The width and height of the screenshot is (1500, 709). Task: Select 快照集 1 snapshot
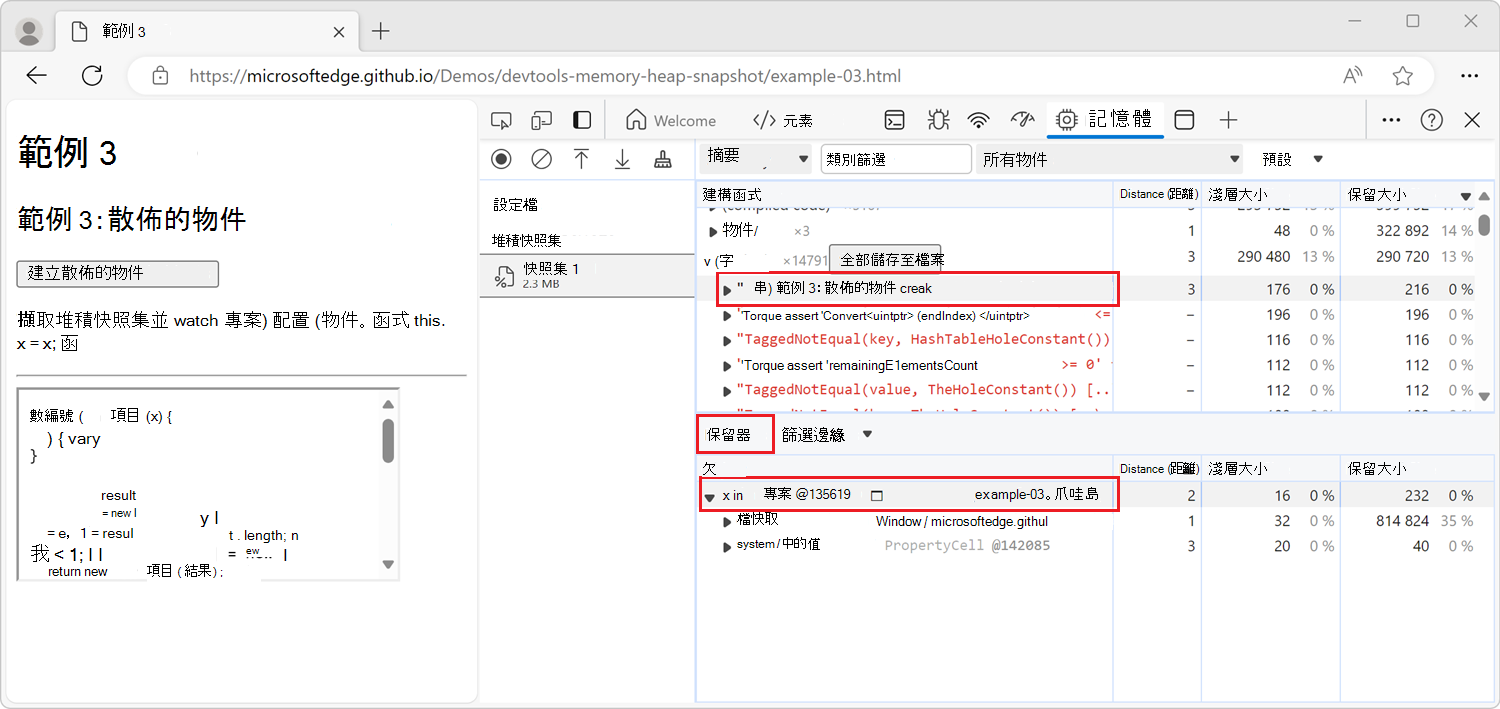point(587,276)
